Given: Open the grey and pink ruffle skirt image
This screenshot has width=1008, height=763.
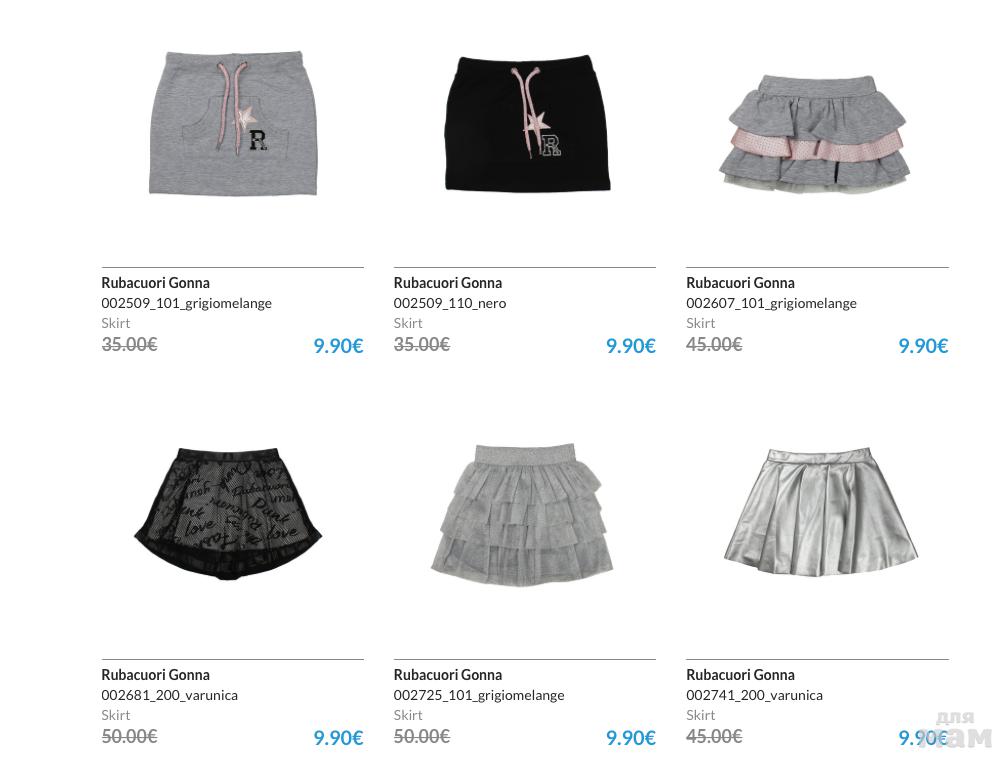Looking at the screenshot, I should click(814, 132).
